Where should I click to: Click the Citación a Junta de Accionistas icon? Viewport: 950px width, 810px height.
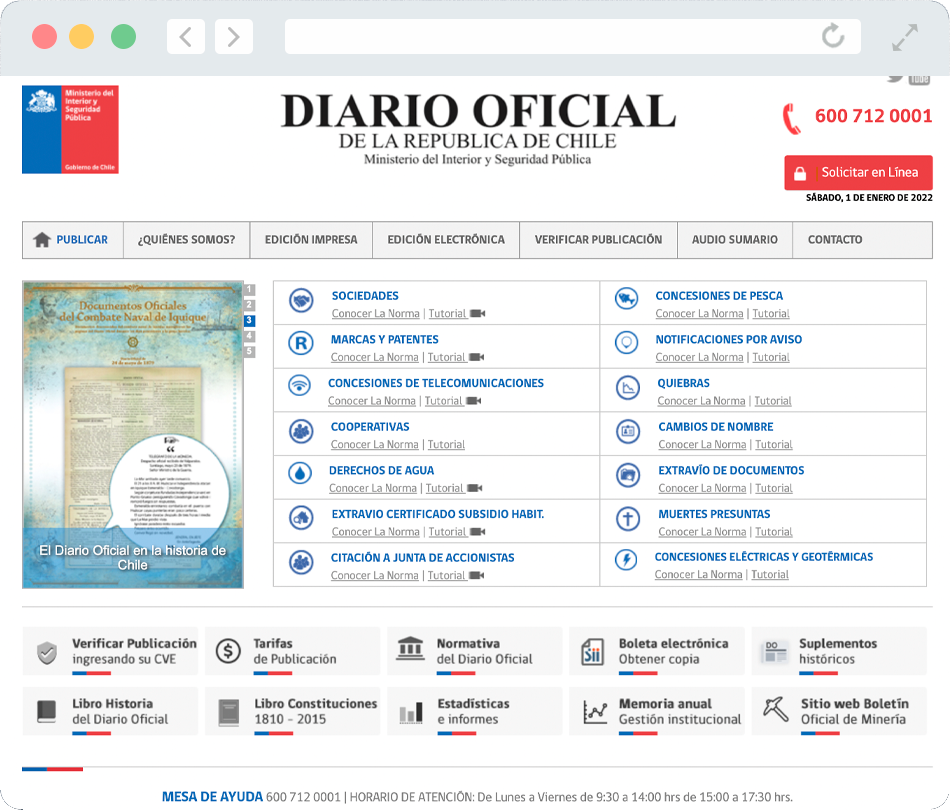[301, 562]
